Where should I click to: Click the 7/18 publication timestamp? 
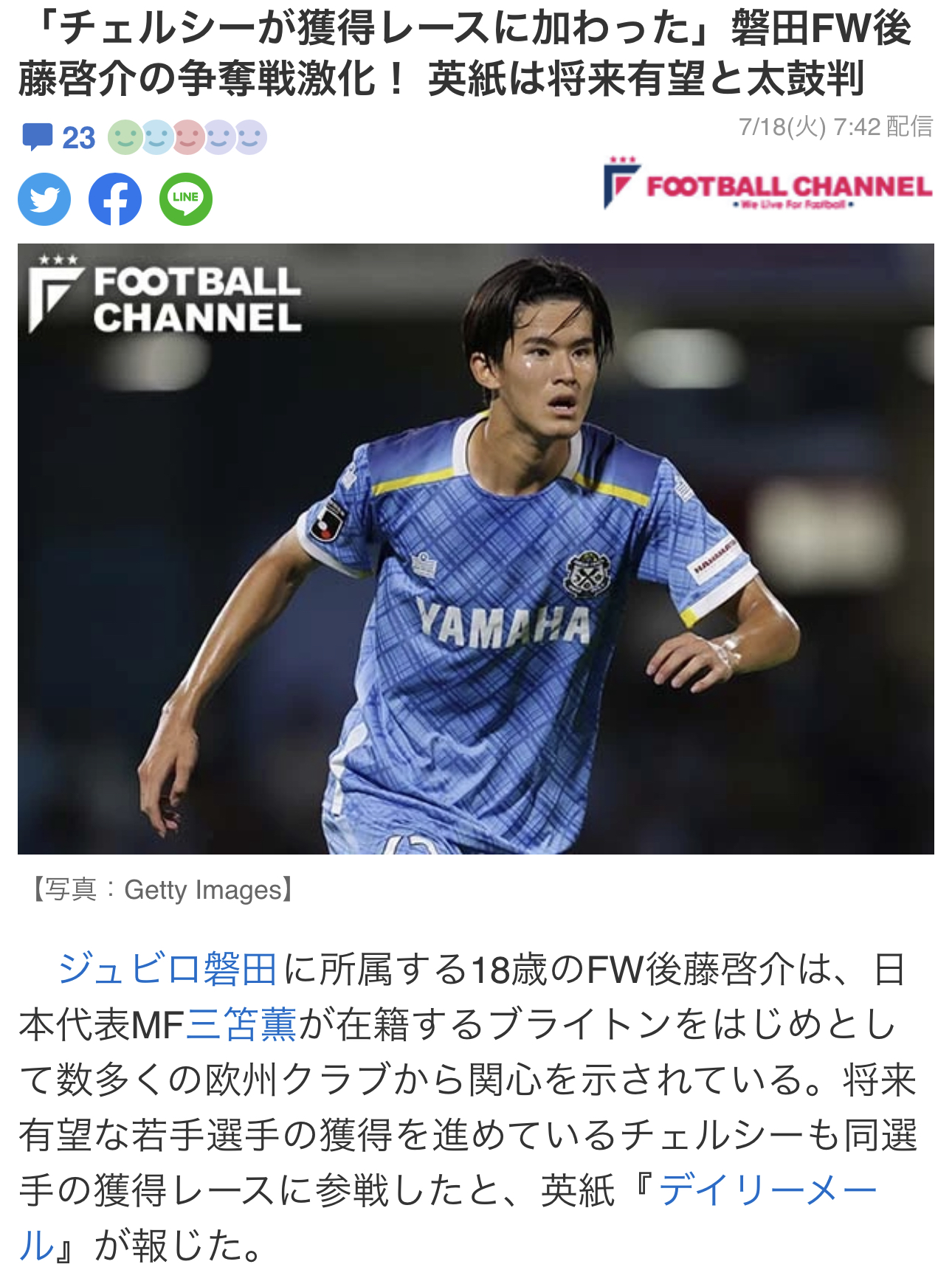click(836, 127)
